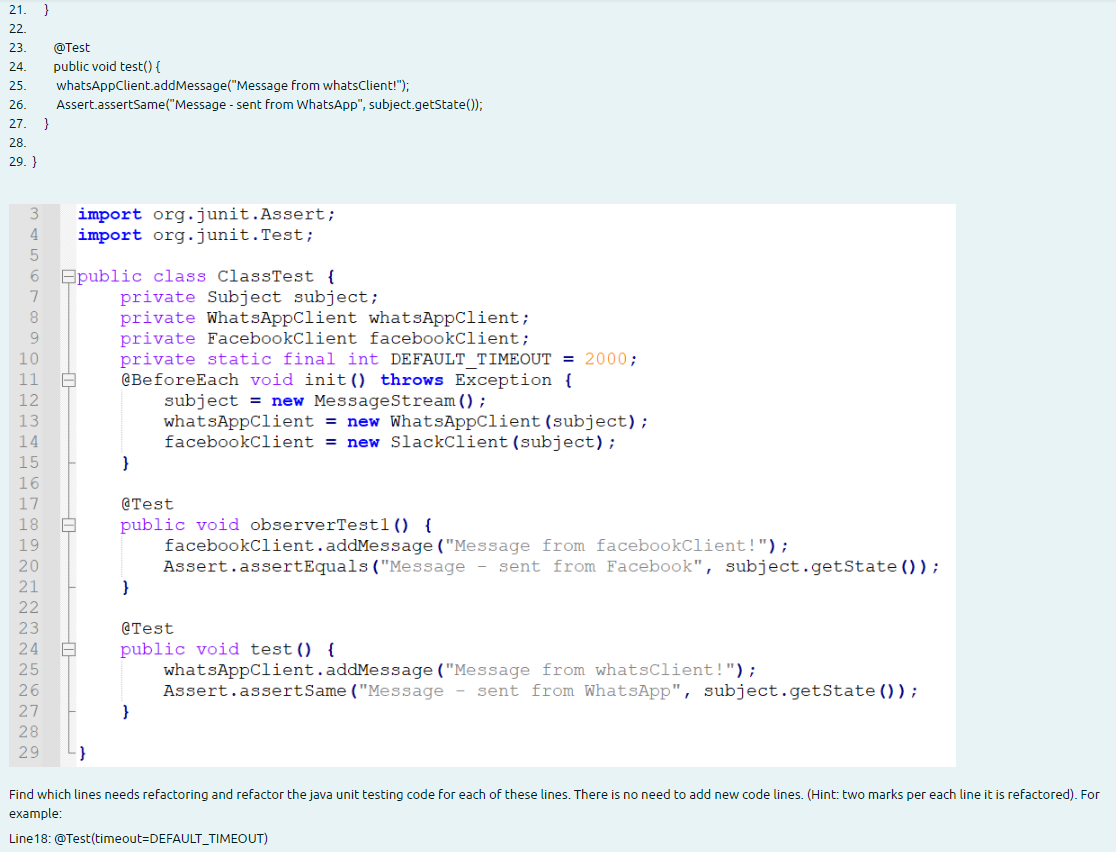Collapse the ClassTest class fold marker
The width and height of the screenshot is (1116, 852).
(68, 276)
